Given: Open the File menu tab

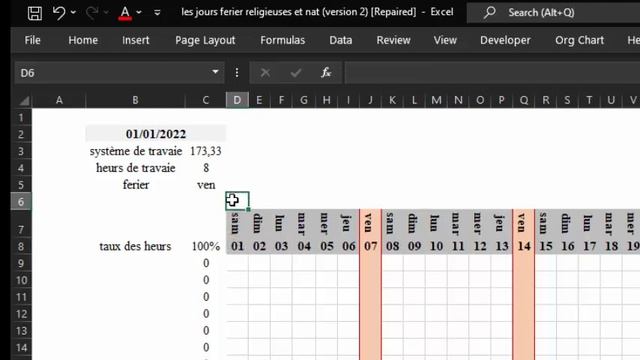Looking at the screenshot, I should (32, 40).
